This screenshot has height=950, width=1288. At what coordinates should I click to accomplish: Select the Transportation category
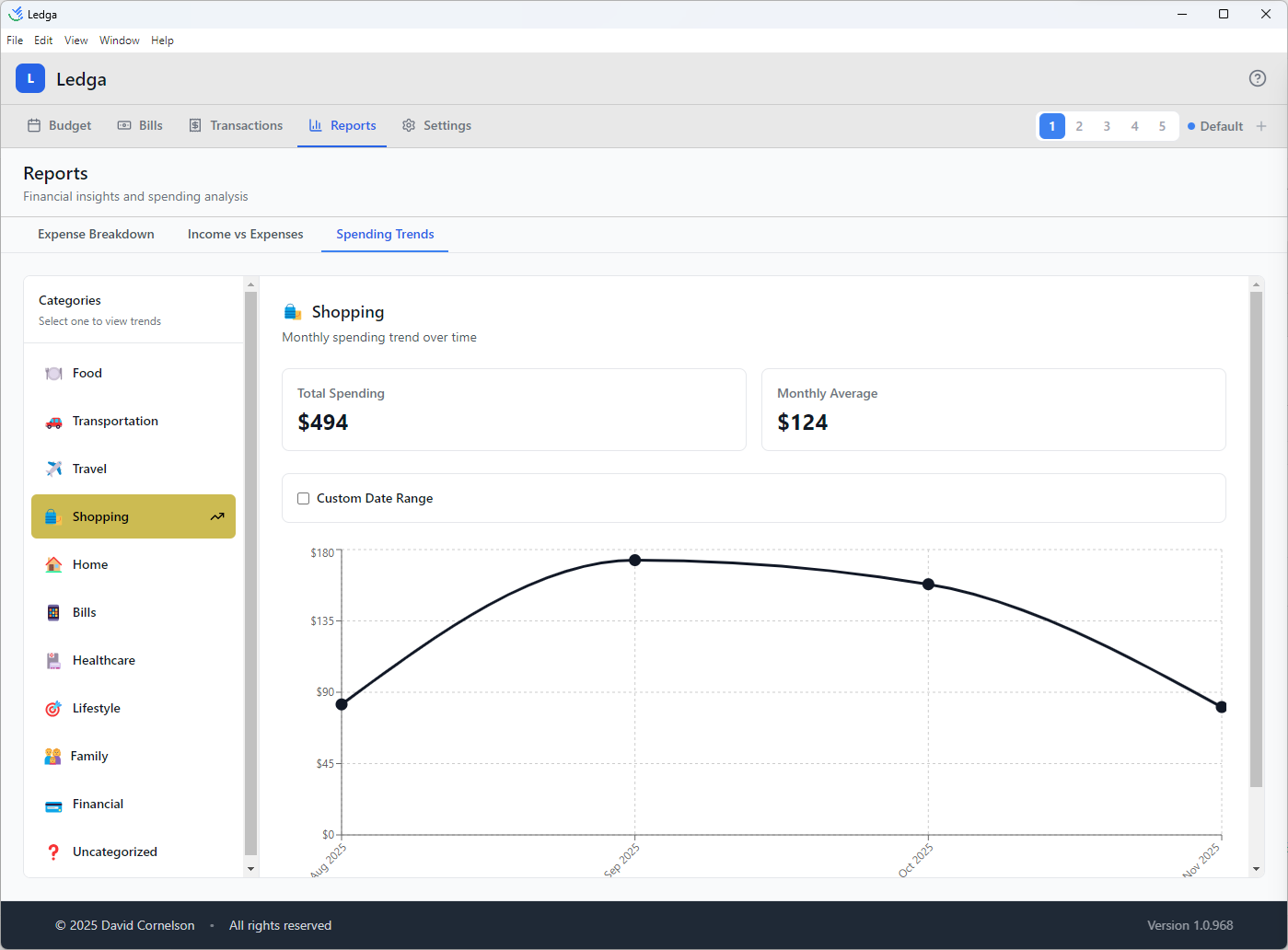tap(133, 421)
